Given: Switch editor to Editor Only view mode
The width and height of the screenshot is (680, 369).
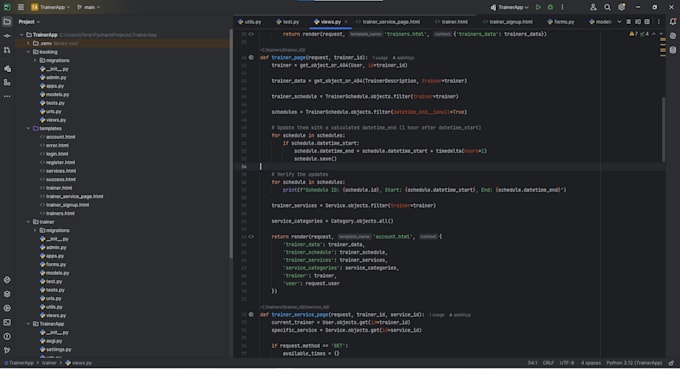Looking at the screenshot, I should pyautogui.click(x=628, y=22).
